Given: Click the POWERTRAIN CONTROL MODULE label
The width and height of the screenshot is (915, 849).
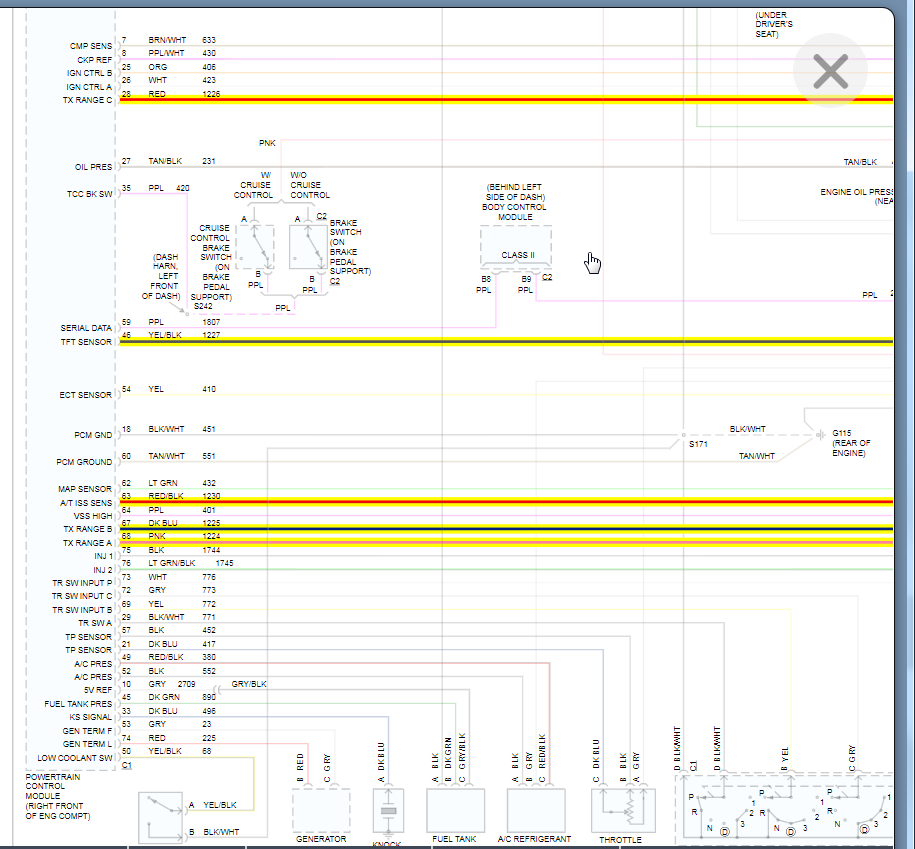Looking at the screenshot, I should (53, 787).
